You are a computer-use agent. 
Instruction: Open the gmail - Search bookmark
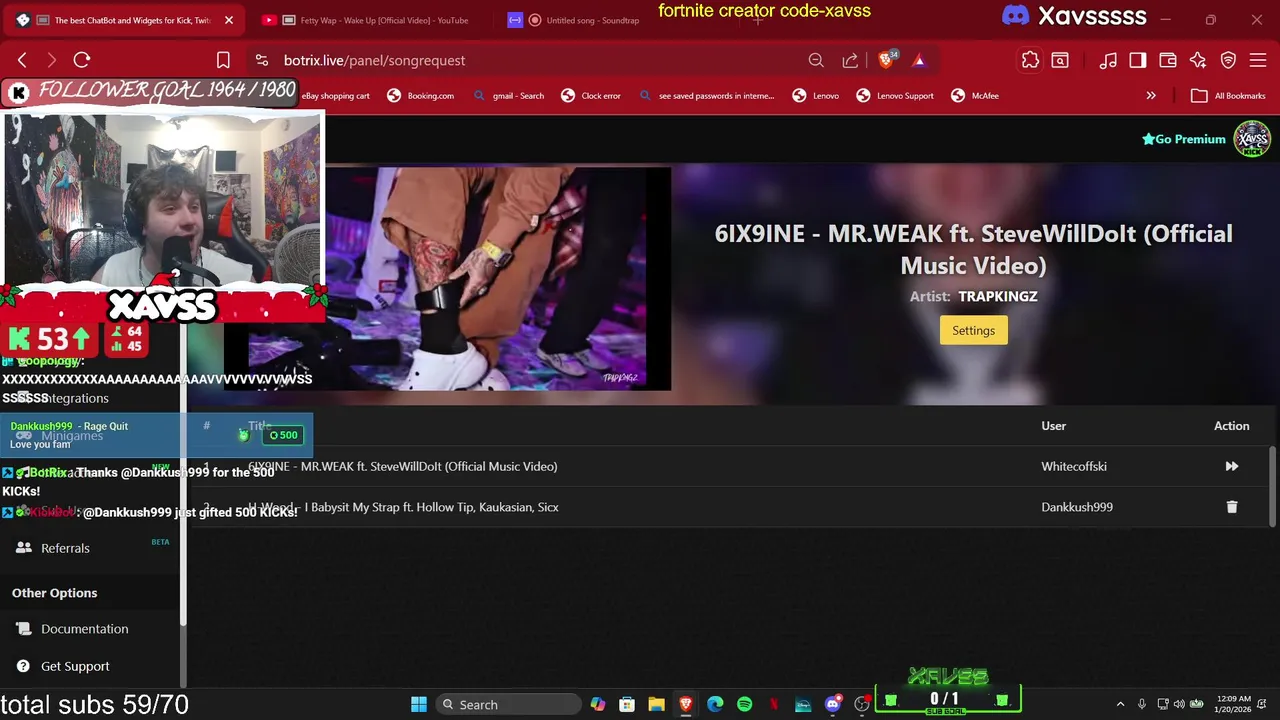[509, 96]
